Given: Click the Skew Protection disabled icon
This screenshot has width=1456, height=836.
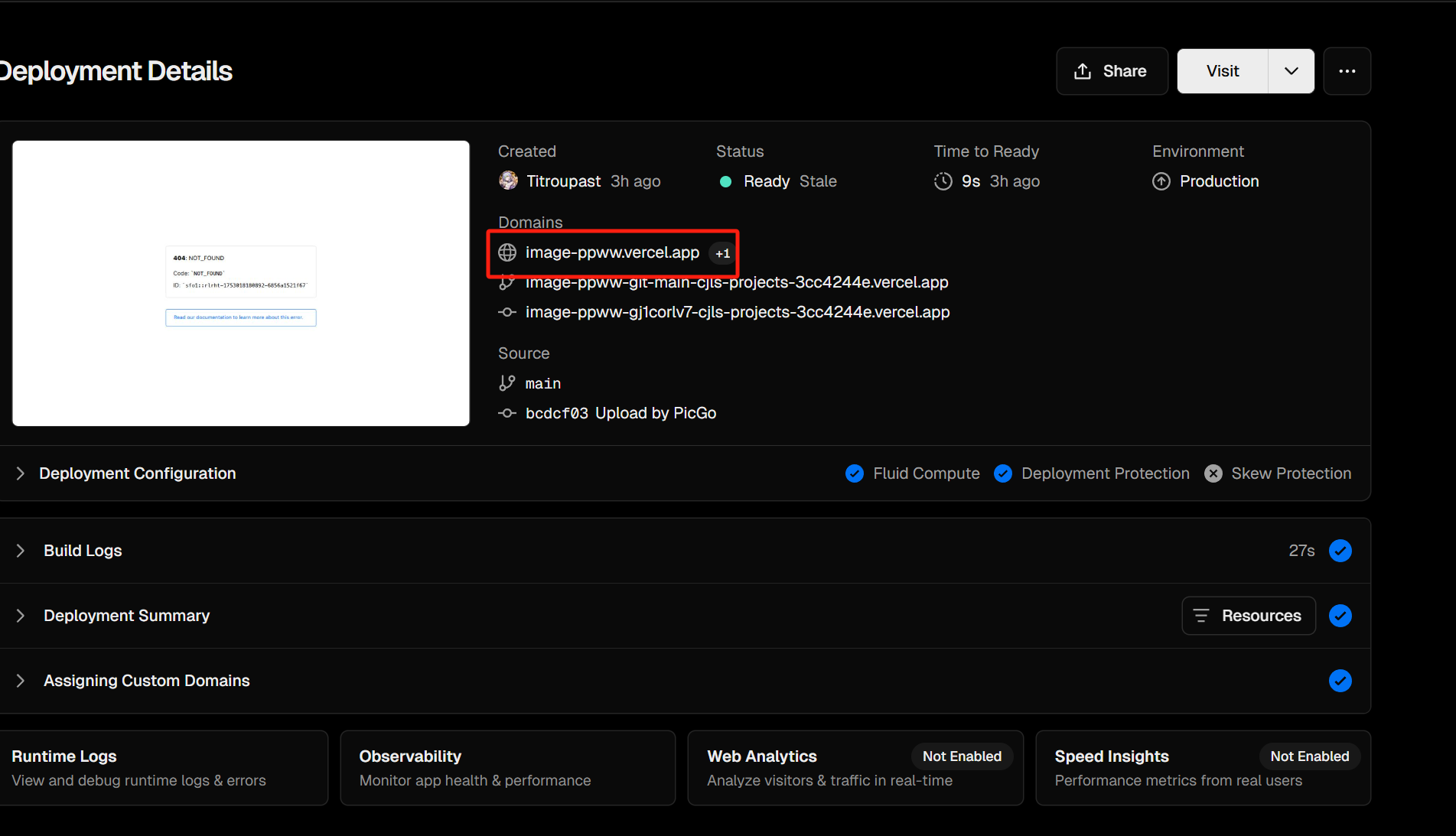Looking at the screenshot, I should pyautogui.click(x=1213, y=473).
